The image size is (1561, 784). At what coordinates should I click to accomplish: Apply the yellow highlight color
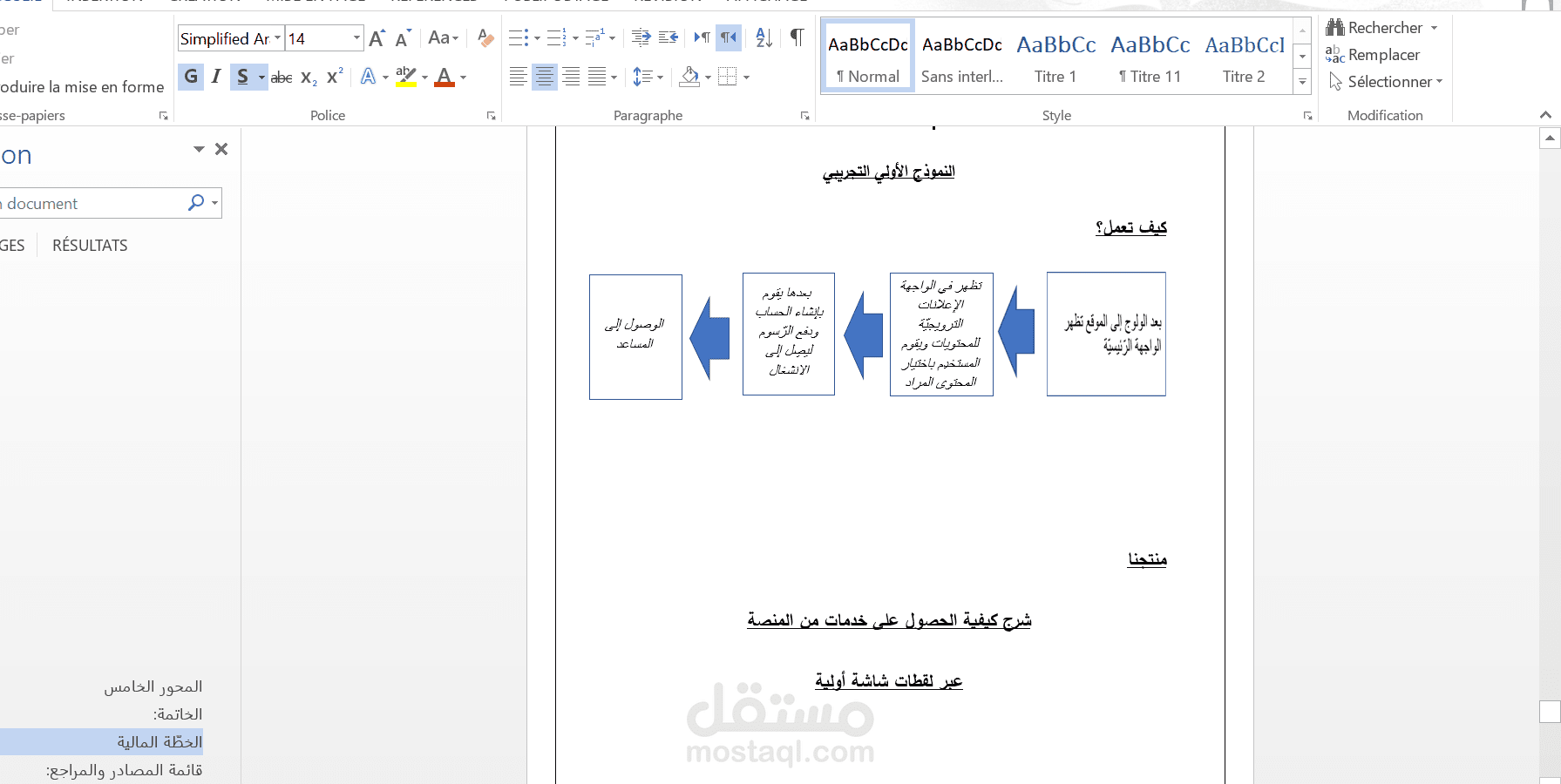click(406, 77)
